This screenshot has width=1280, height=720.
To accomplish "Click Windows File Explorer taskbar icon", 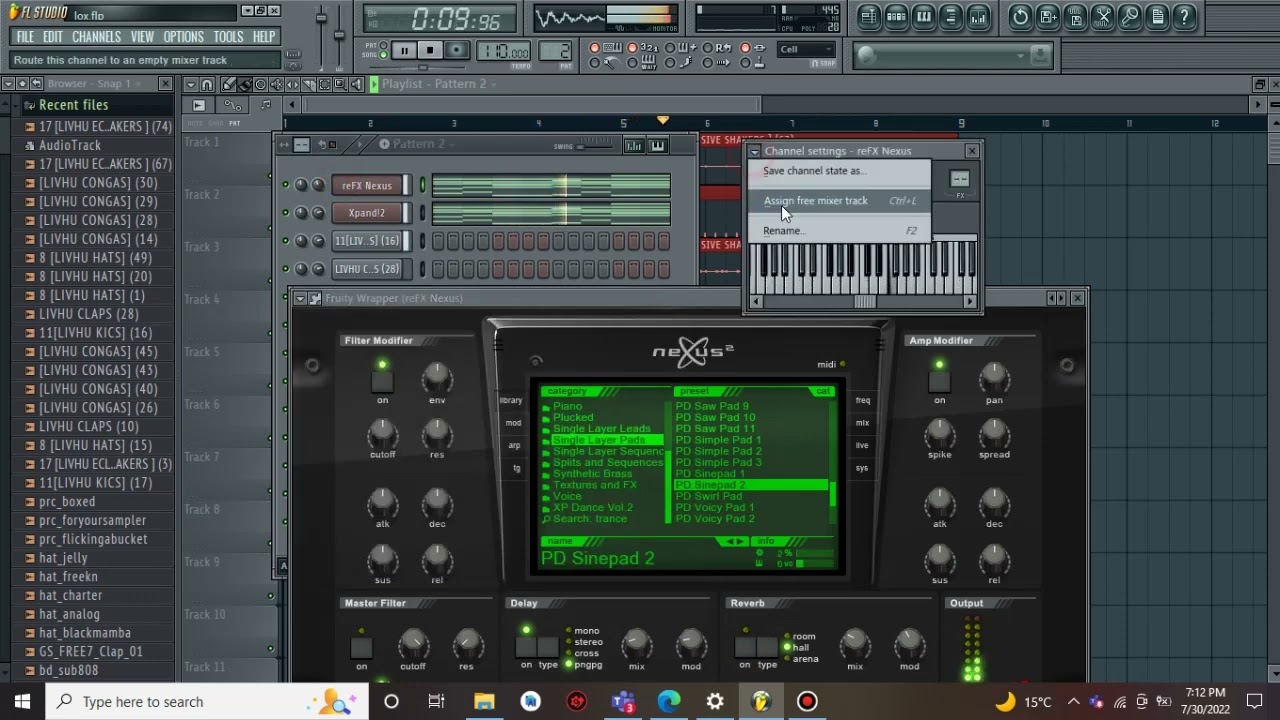I will (484, 701).
